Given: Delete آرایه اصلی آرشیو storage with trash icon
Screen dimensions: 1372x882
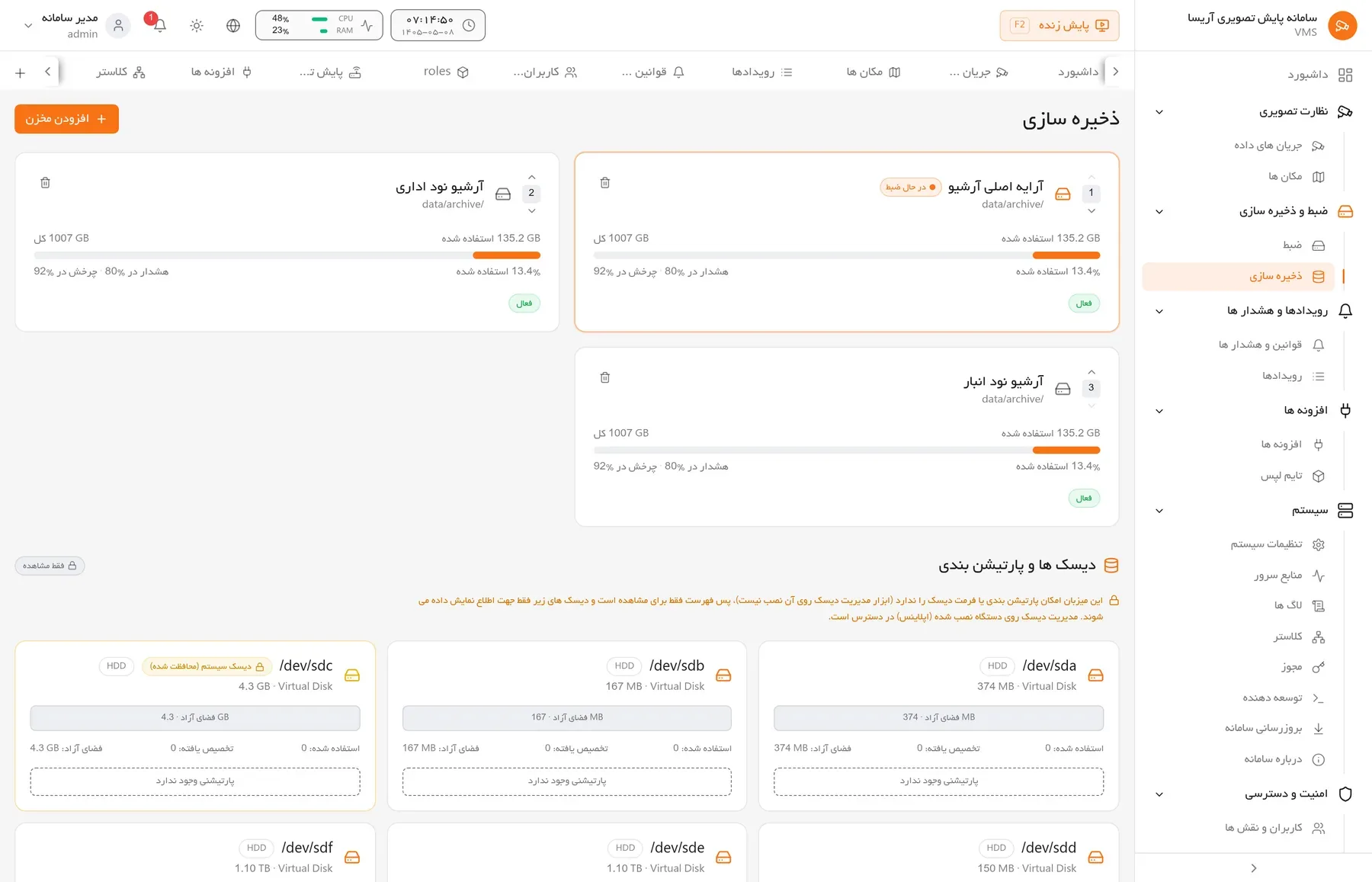Looking at the screenshot, I should 605,182.
